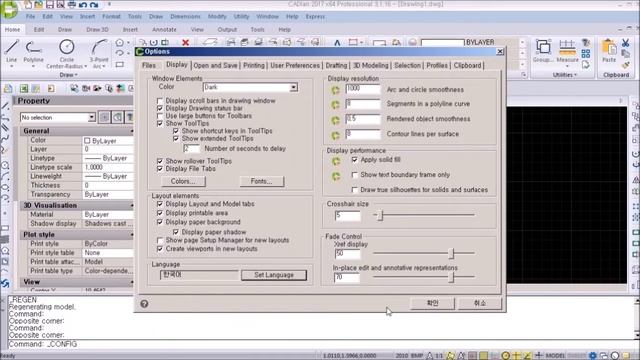Viewport: 640px width, 360px height.
Task: Click the icon beside Arc and circle smoothness
Action: (x=336, y=90)
